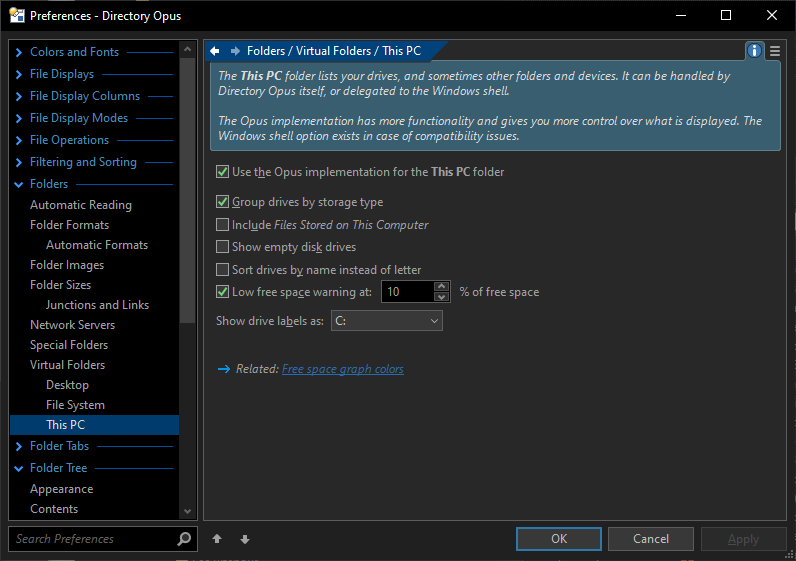Click the Search Preferences field
The width and height of the screenshot is (796, 561).
pyautogui.click(x=94, y=539)
